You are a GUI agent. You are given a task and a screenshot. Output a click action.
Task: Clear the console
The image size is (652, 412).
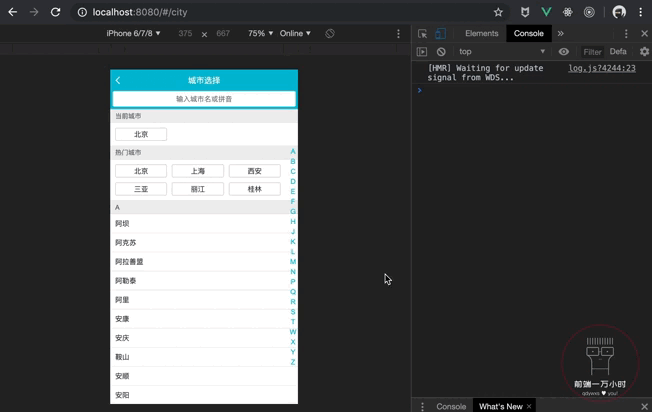pos(441,52)
